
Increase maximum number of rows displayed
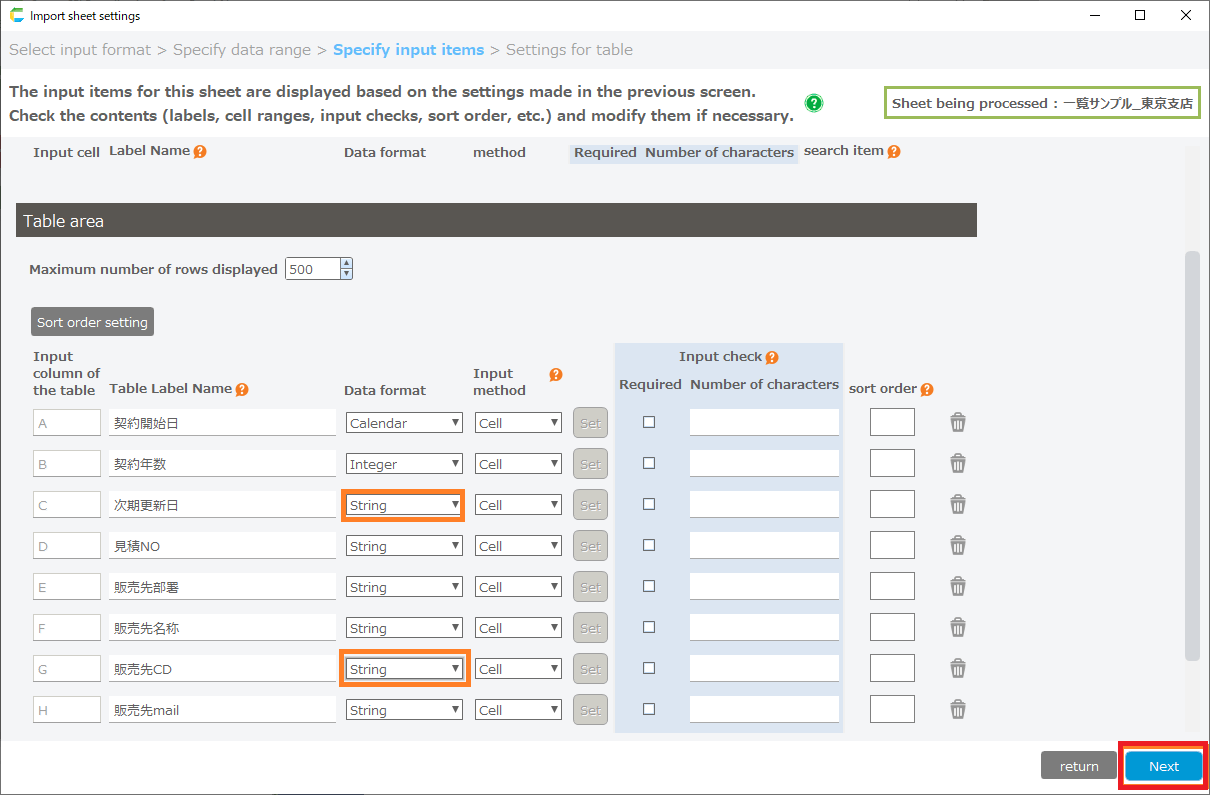346,264
